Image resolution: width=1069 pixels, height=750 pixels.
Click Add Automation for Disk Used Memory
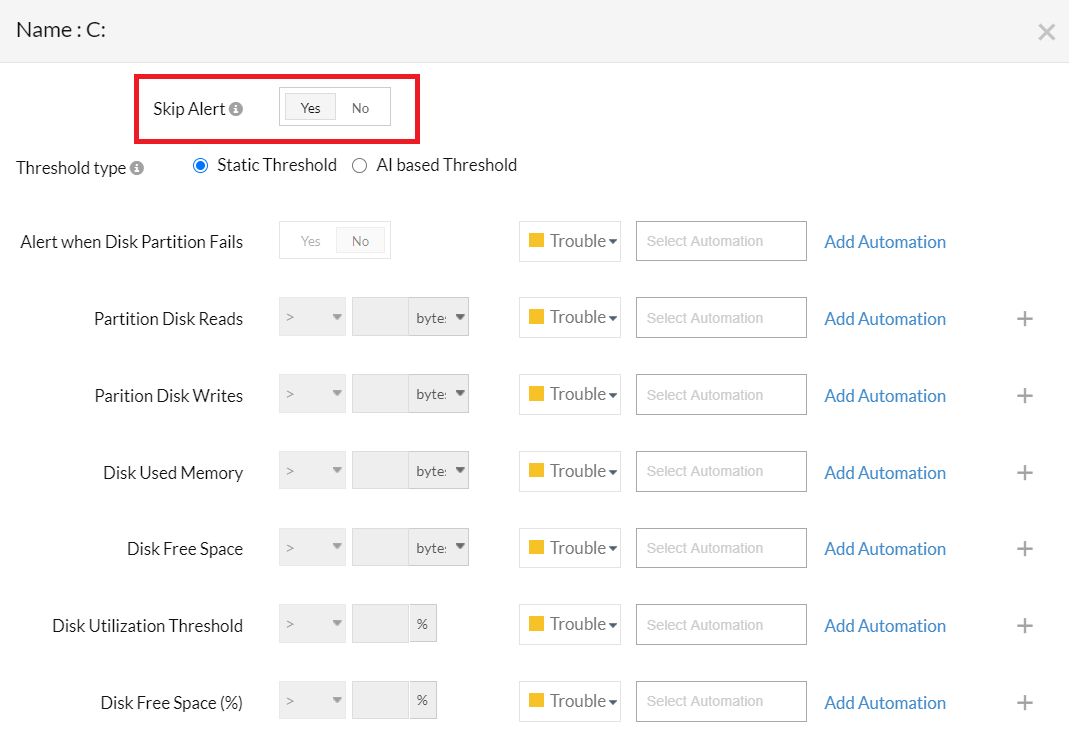point(884,473)
